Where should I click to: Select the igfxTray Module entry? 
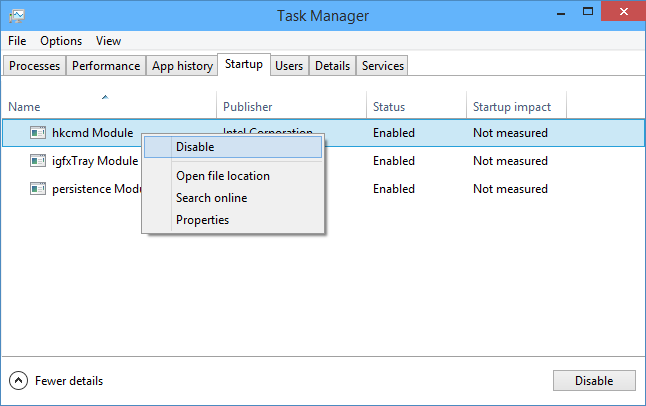pos(95,161)
